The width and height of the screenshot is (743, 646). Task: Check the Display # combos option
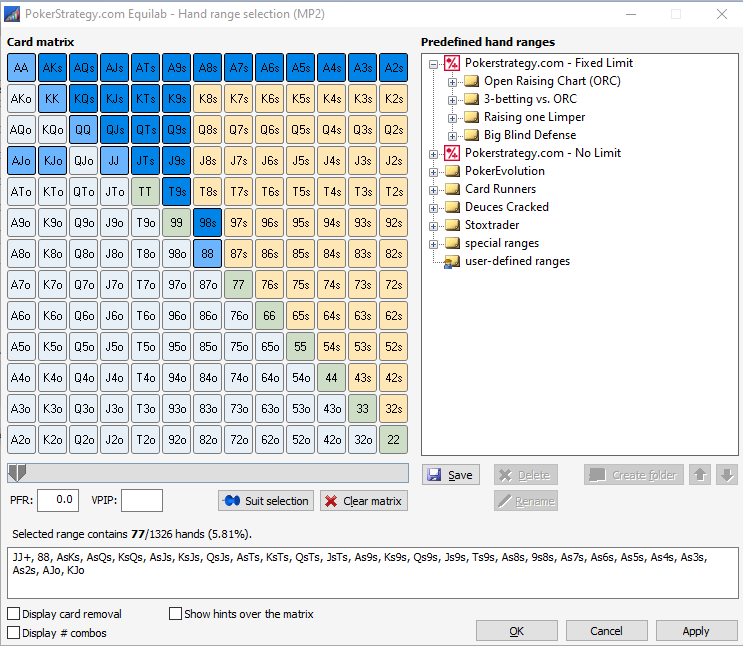[x=14, y=633]
